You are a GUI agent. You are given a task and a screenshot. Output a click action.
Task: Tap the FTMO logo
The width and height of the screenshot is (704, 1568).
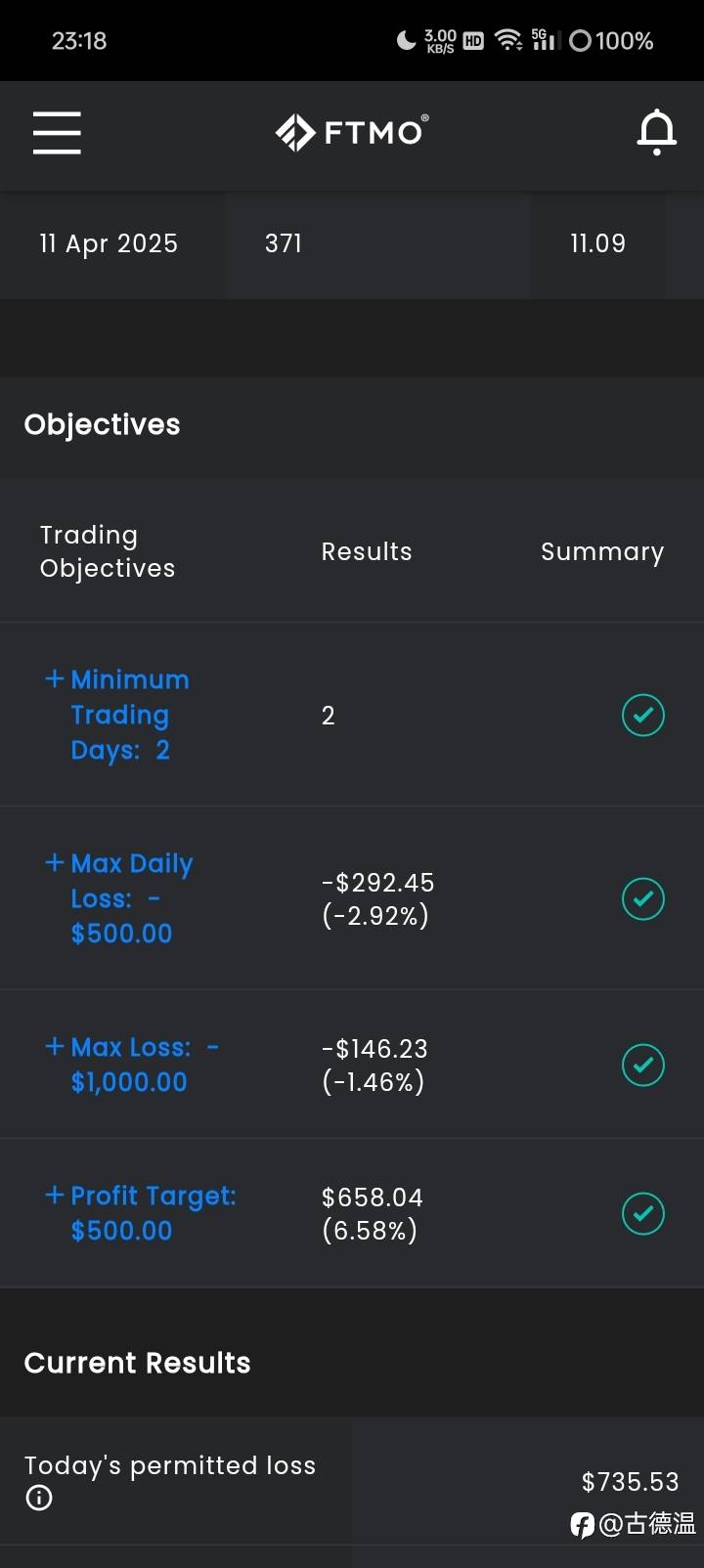(x=352, y=132)
